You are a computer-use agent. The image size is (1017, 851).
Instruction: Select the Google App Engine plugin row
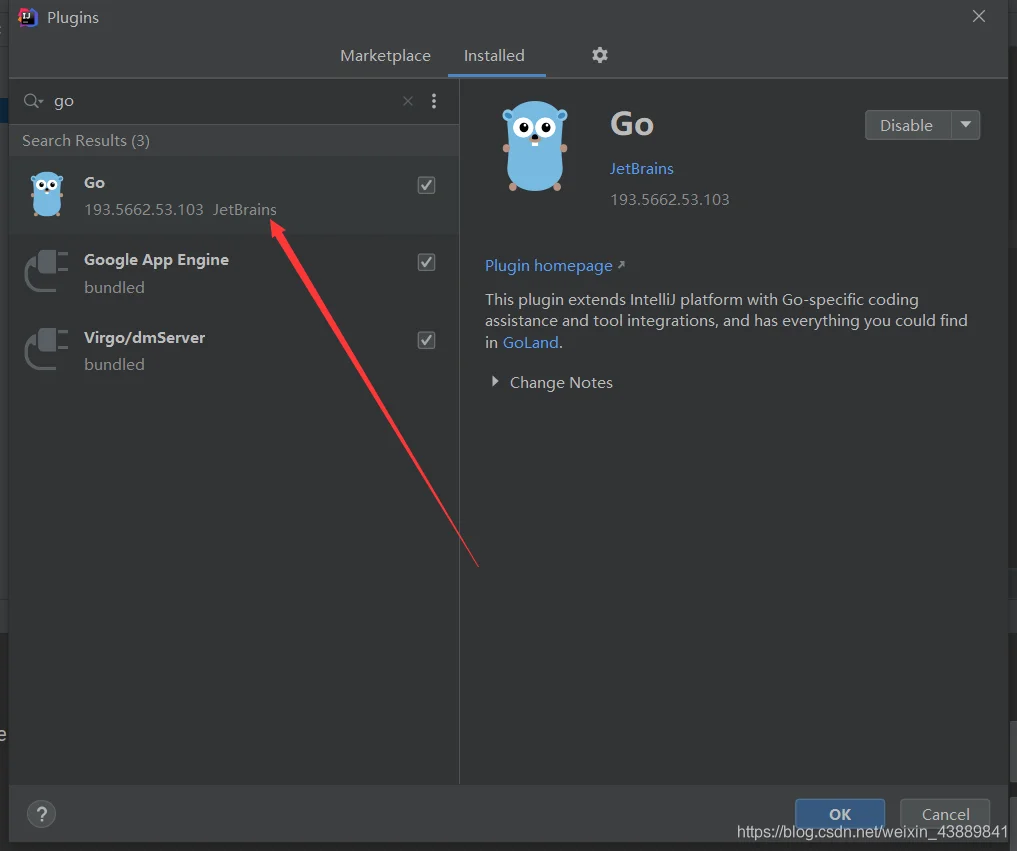(x=234, y=272)
